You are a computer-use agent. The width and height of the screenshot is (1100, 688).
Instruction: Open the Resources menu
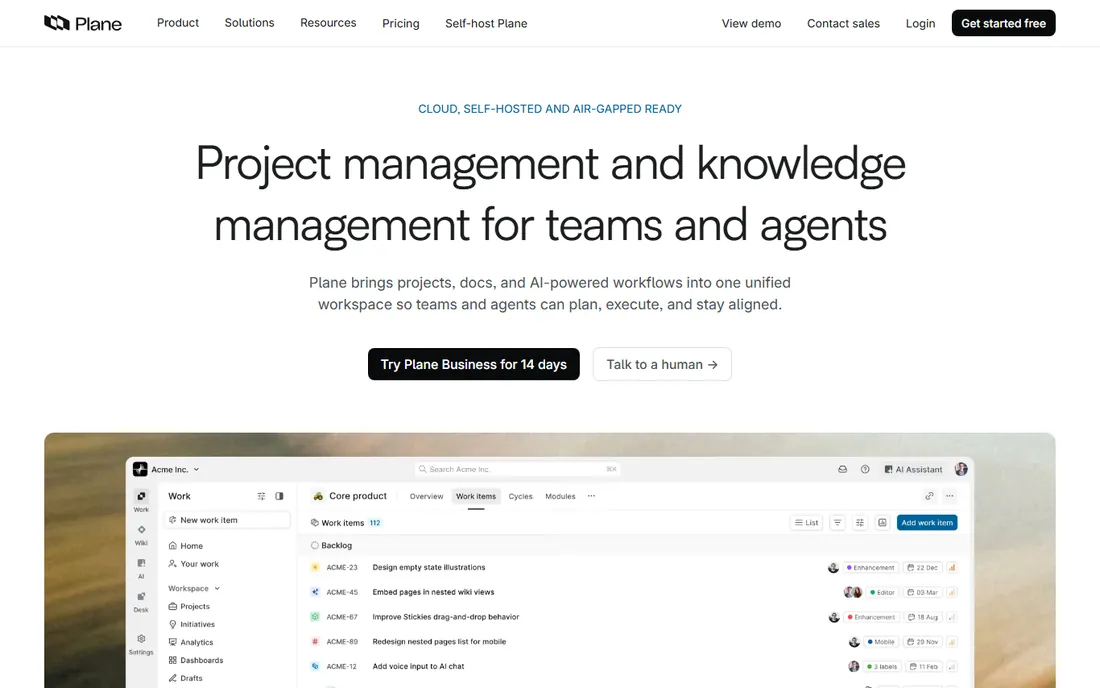point(328,22)
